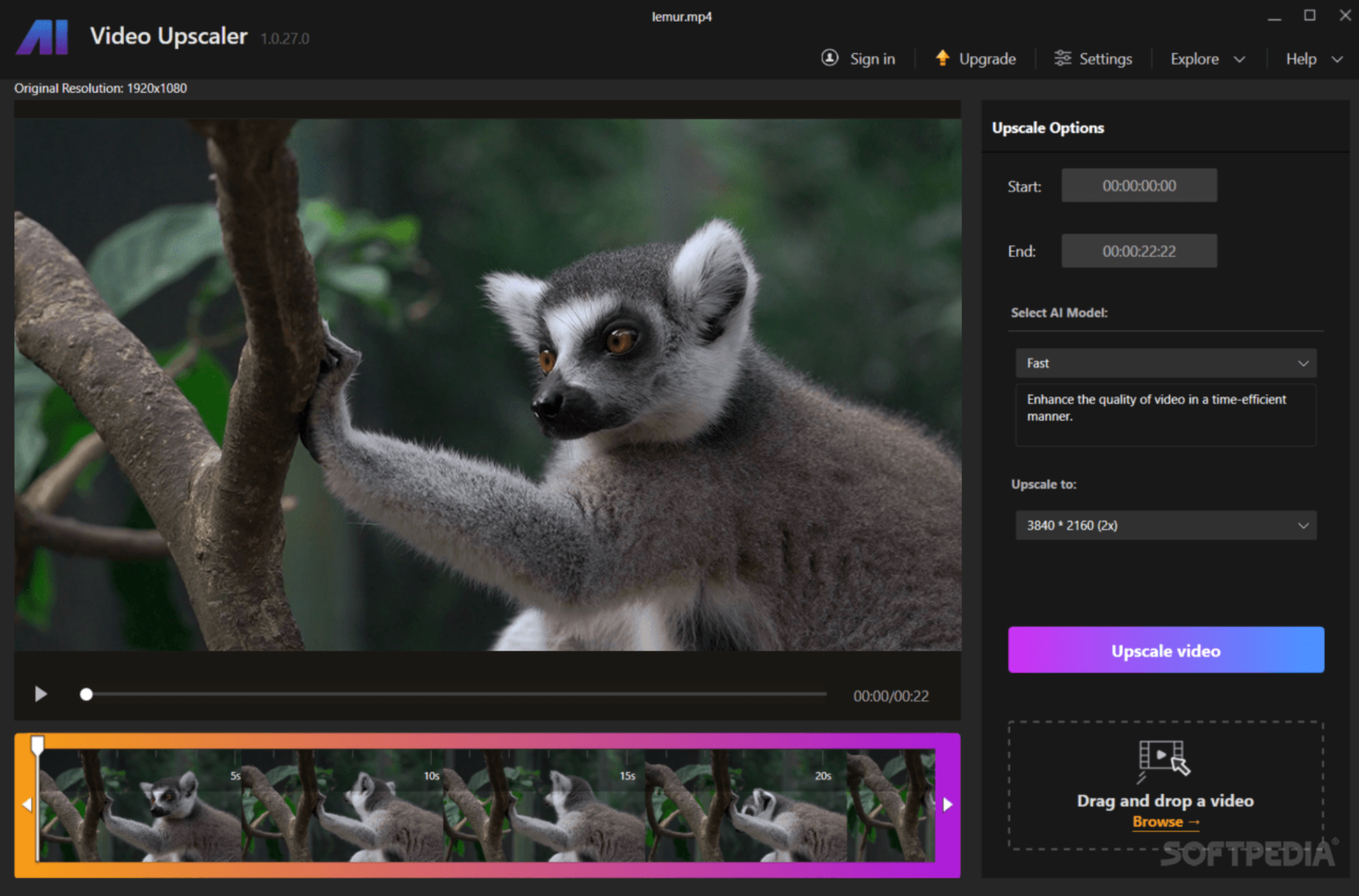
Task: Open the 3840 * 2160 resolution dropdown
Action: (x=1164, y=525)
